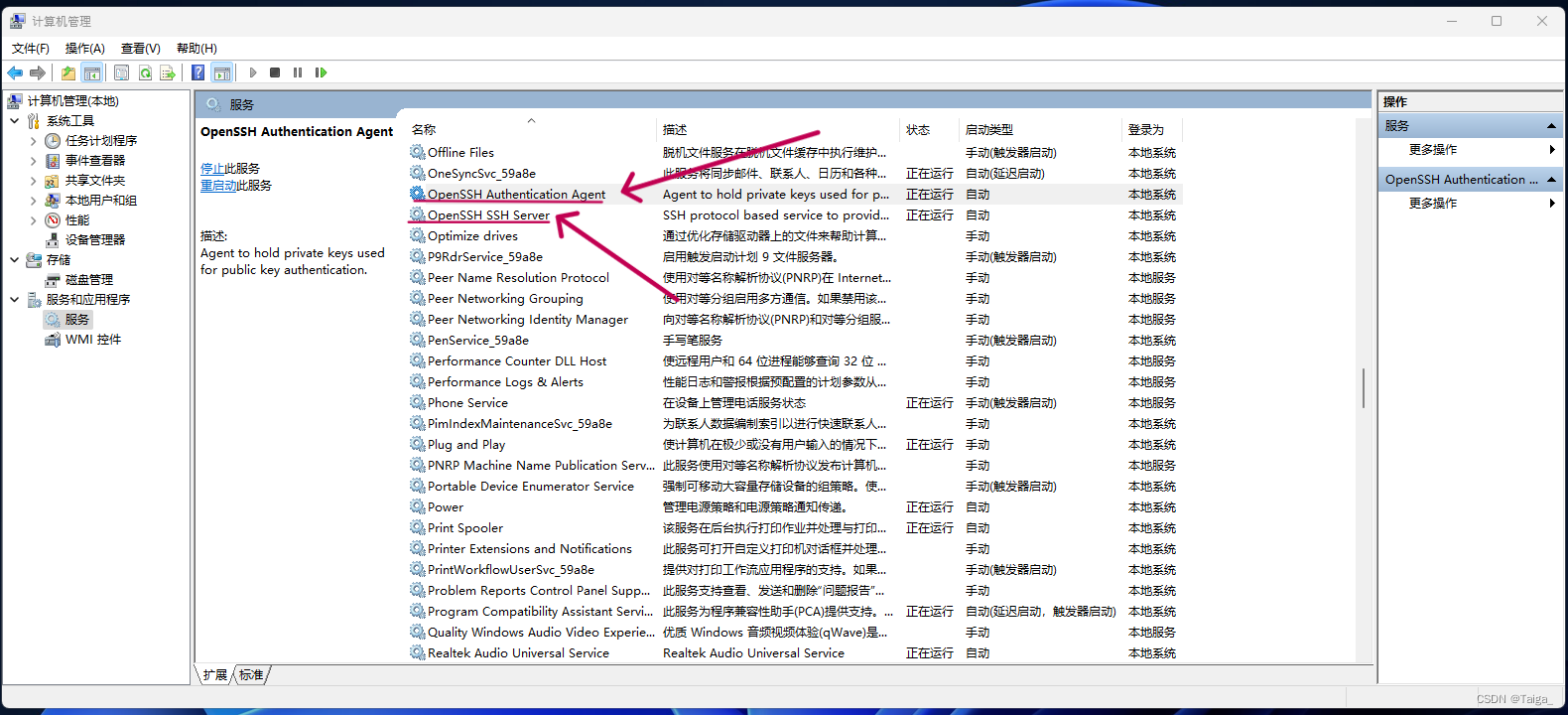
Task: Expand the 任务计划程序 node
Action: [34, 141]
